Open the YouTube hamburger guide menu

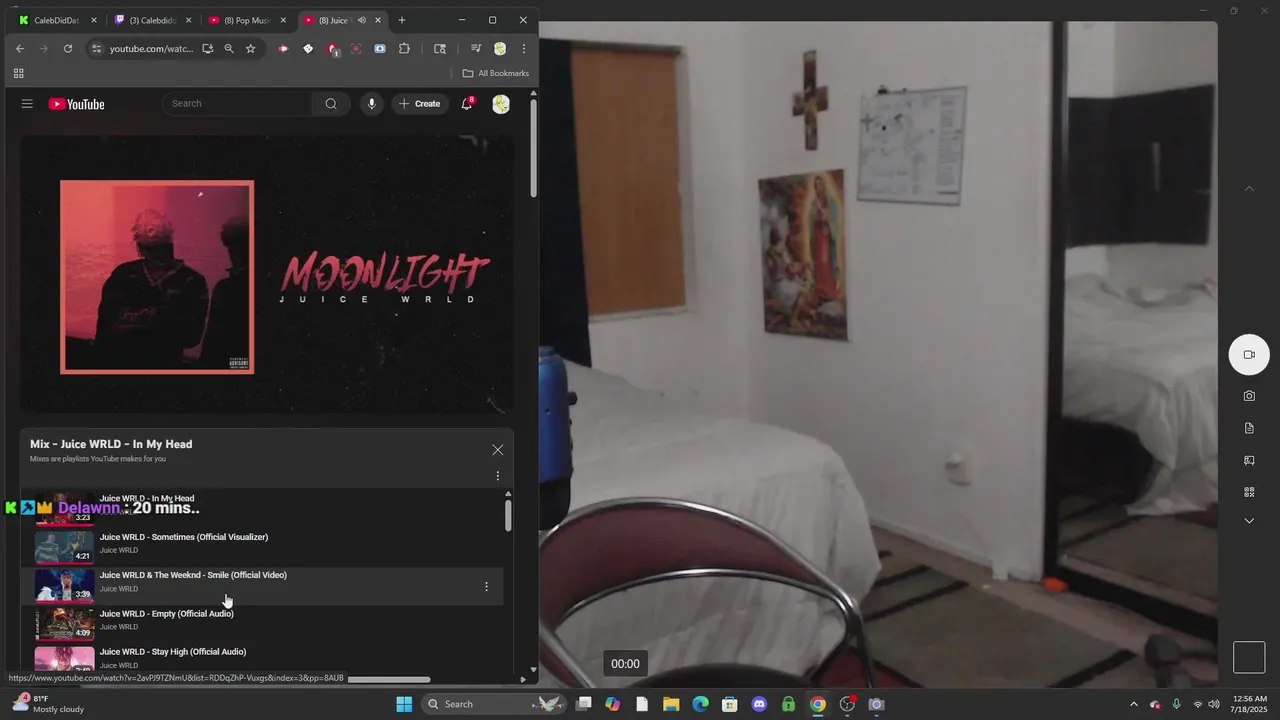[x=27, y=104]
